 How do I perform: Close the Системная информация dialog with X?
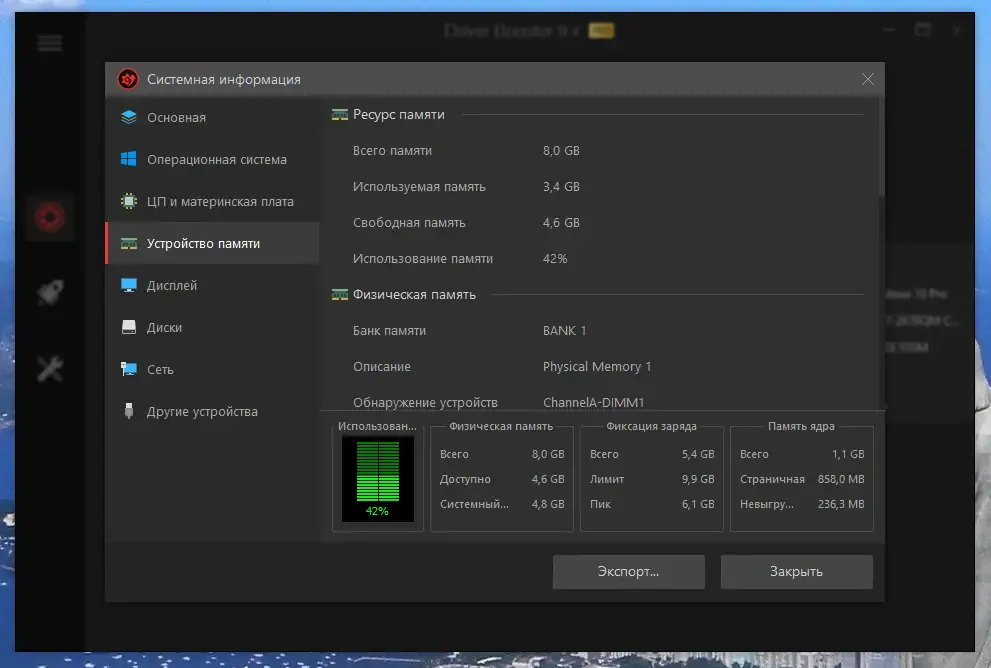868,79
